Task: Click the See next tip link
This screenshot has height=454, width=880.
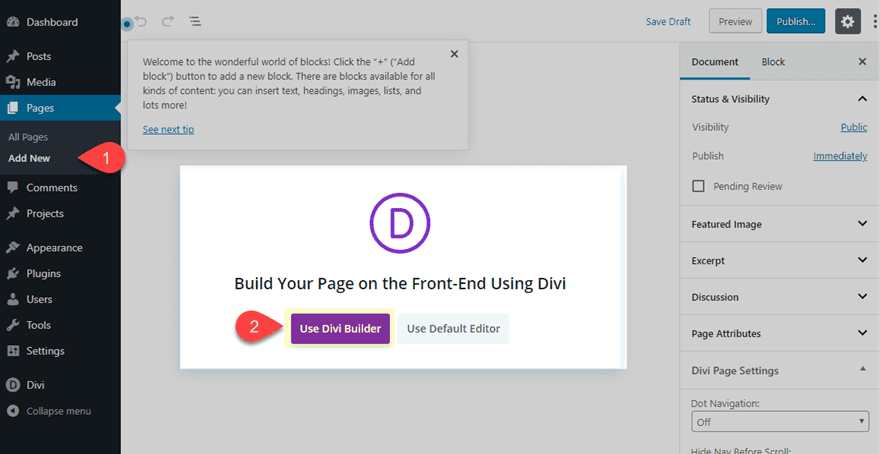Action: tap(168, 130)
